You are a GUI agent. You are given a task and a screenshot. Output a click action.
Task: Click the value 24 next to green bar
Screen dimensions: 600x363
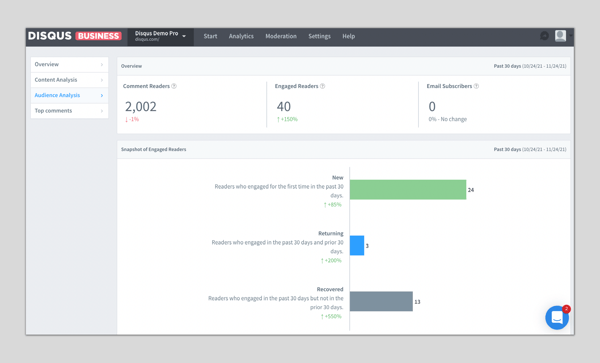pos(471,190)
